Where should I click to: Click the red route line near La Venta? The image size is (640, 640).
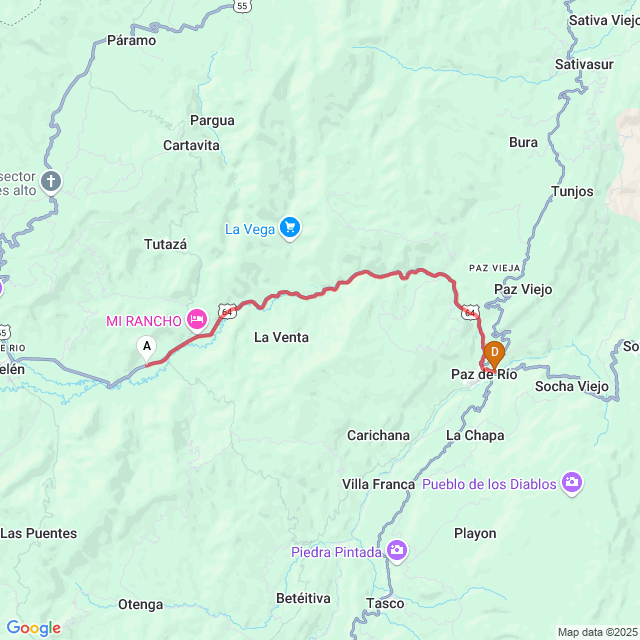[x=286, y=293]
